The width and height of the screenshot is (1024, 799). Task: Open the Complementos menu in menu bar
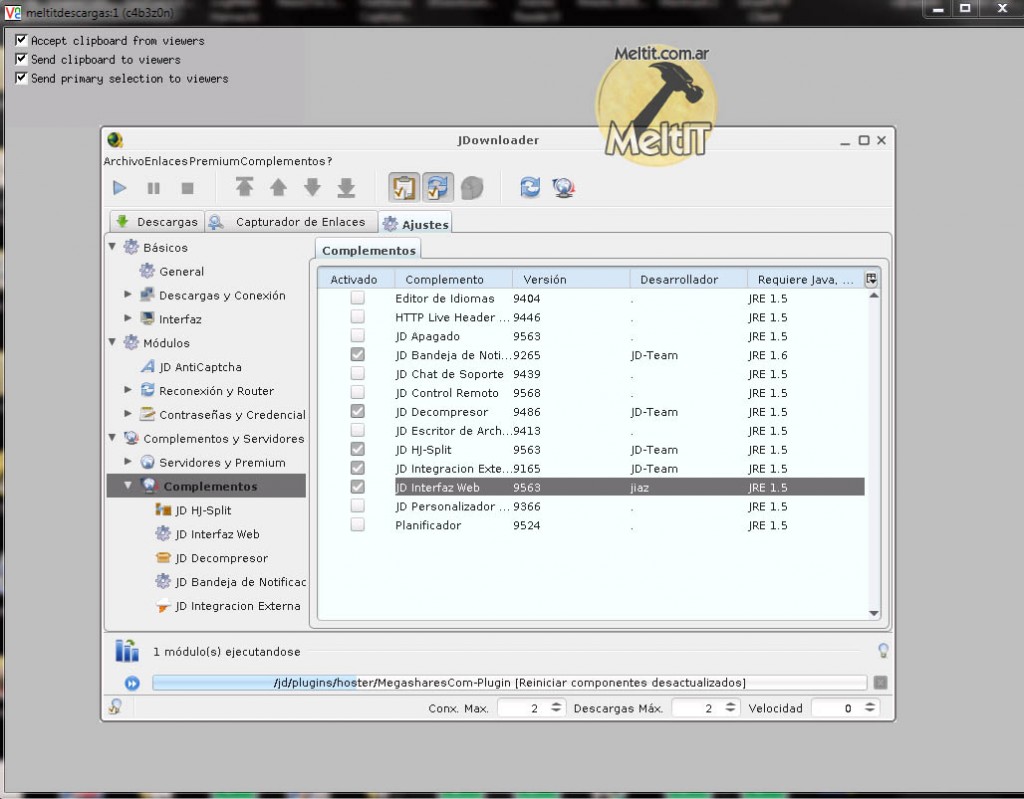pos(283,161)
